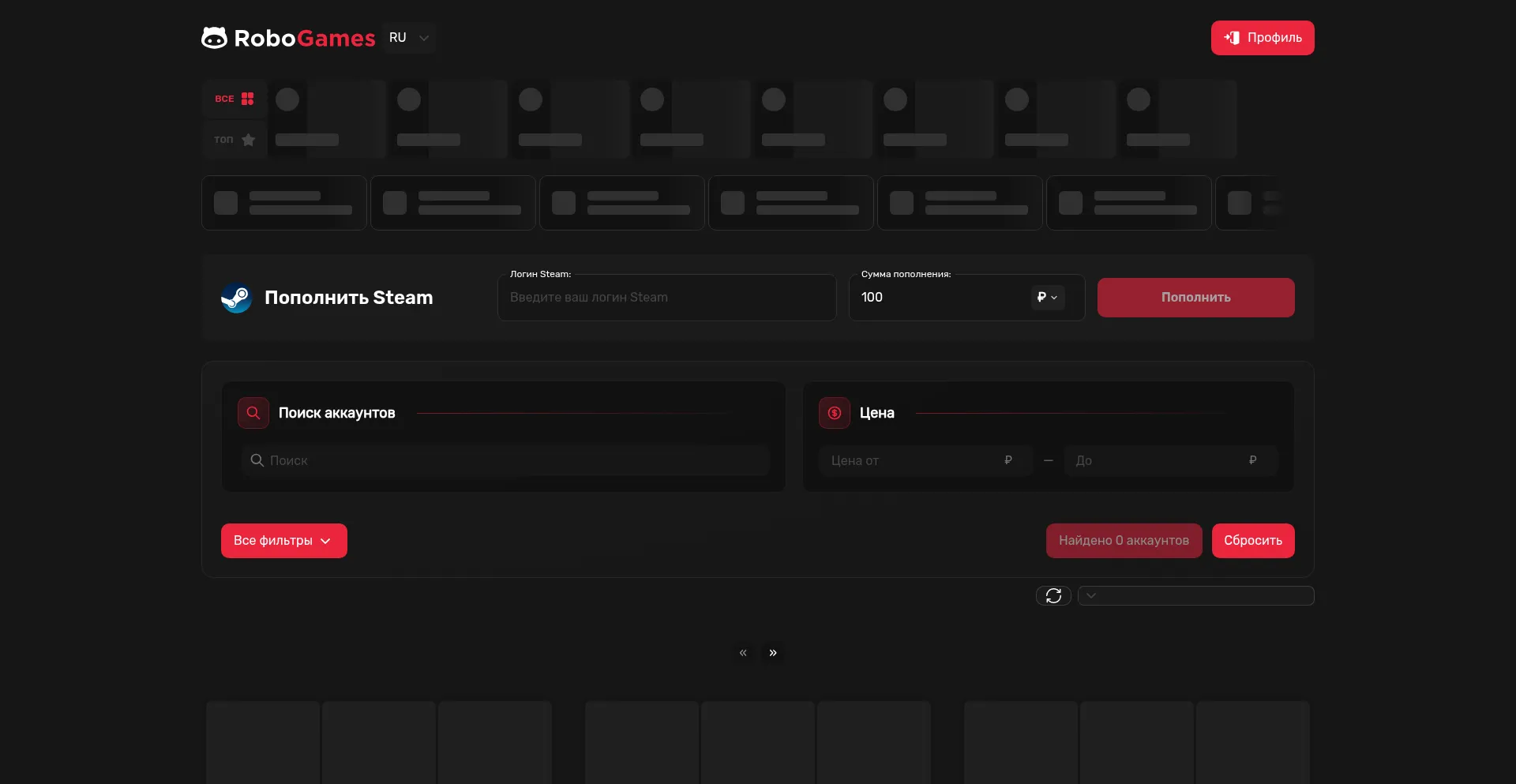The height and width of the screenshot is (784, 1516).
Task: Click the star icon on the ТОП tab
Action: [249, 140]
